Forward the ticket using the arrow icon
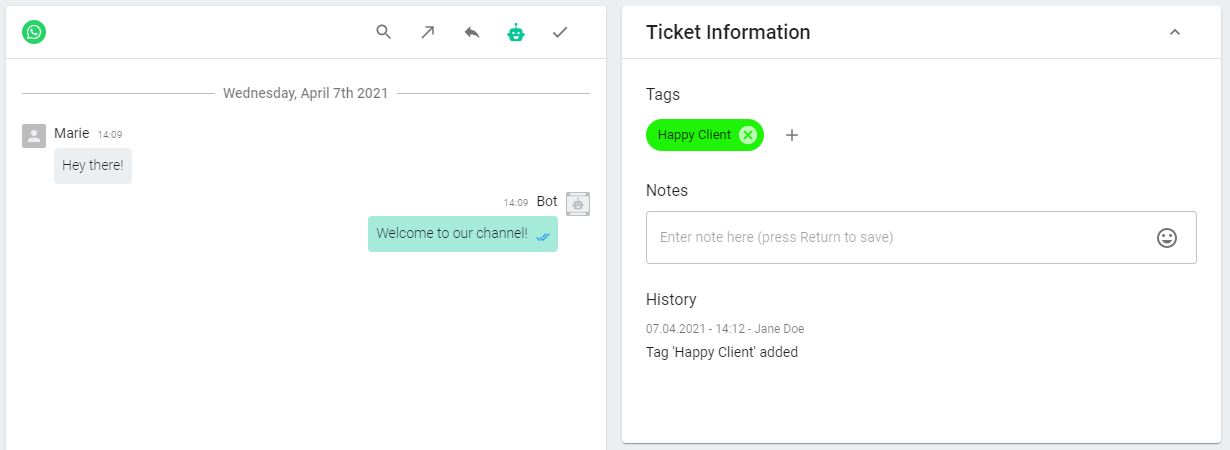The height and width of the screenshot is (450, 1230). [428, 32]
